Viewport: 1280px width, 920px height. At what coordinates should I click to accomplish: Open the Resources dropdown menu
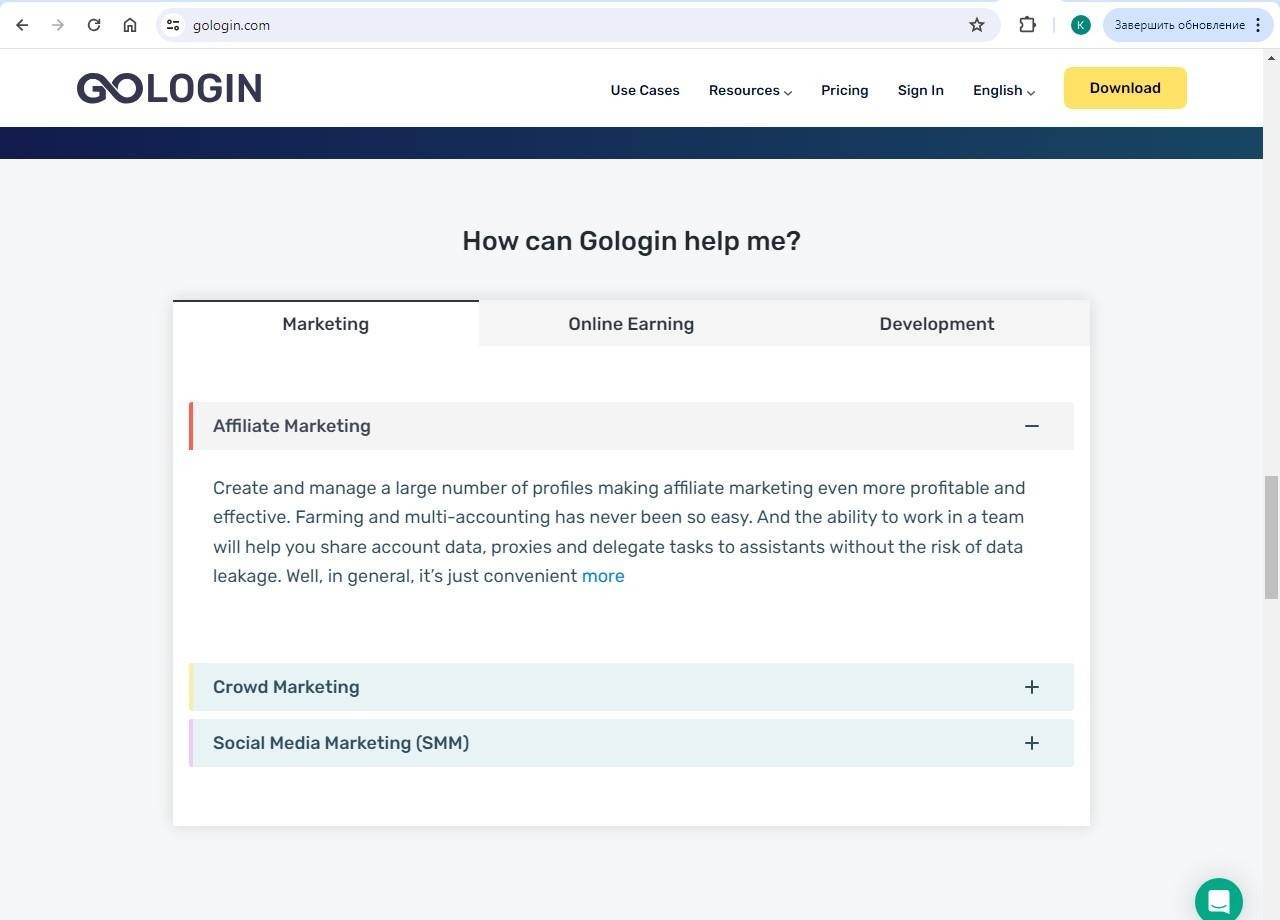(x=750, y=90)
